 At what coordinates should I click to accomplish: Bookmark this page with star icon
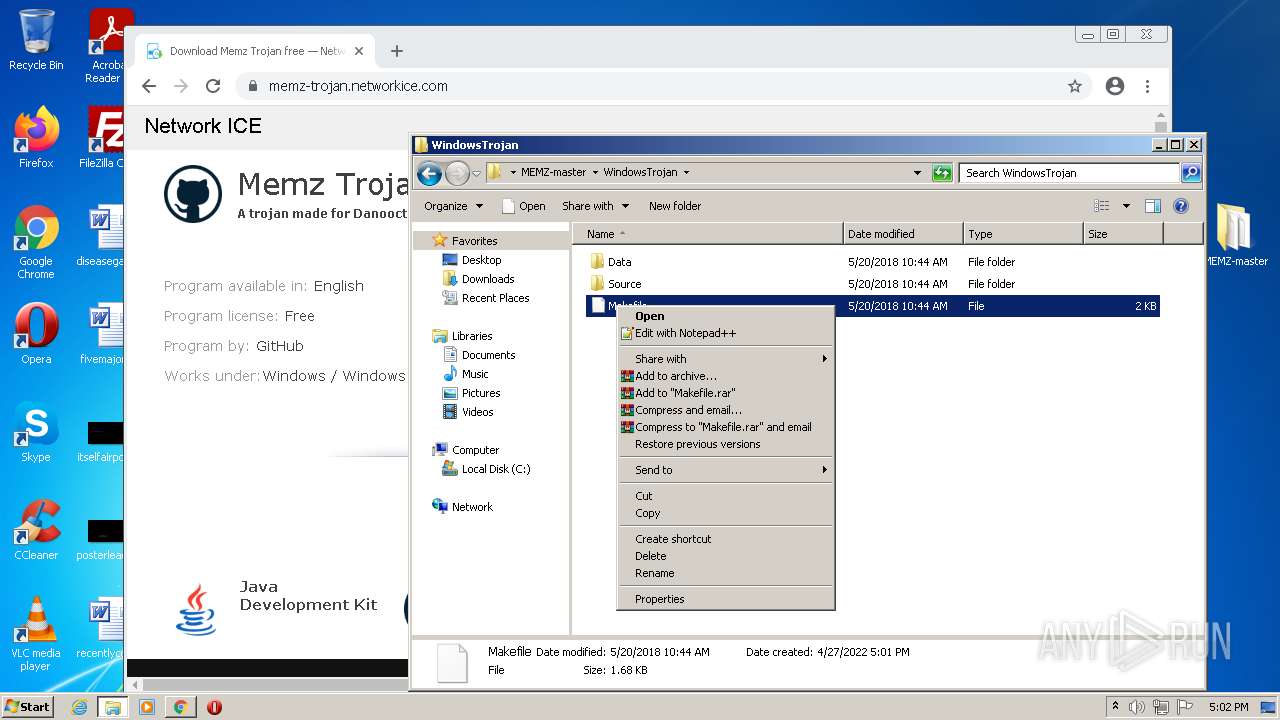[x=1075, y=86]
